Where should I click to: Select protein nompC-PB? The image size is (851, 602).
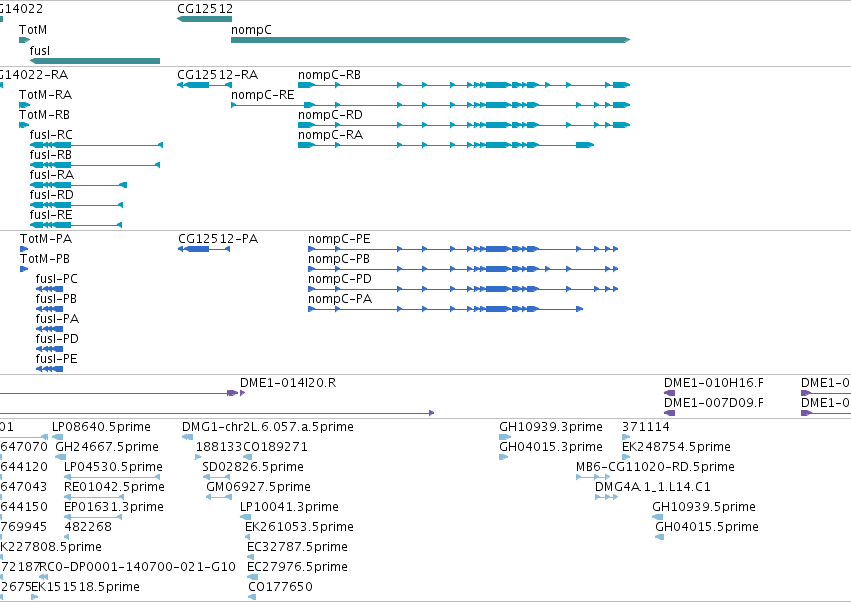[x=463, y=269]
